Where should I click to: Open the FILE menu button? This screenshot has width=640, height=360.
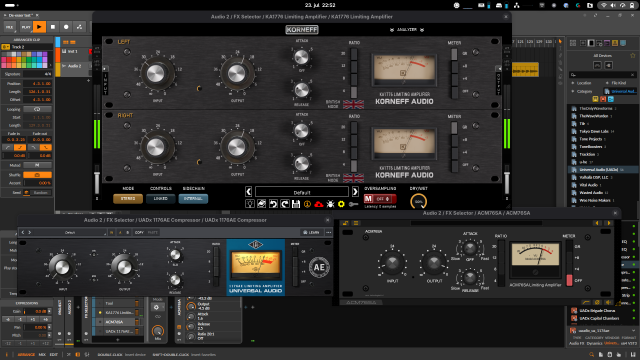click(x=9, y=27)
